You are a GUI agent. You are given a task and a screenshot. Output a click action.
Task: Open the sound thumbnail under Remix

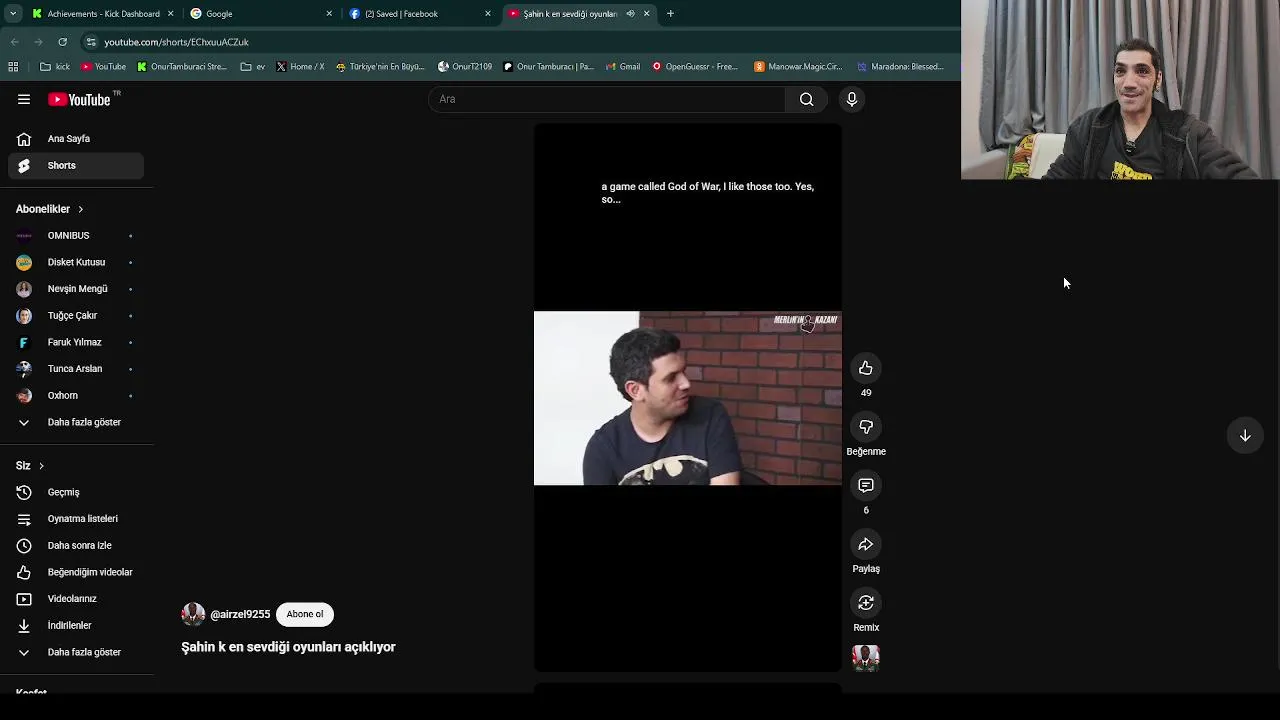point(866,658)
